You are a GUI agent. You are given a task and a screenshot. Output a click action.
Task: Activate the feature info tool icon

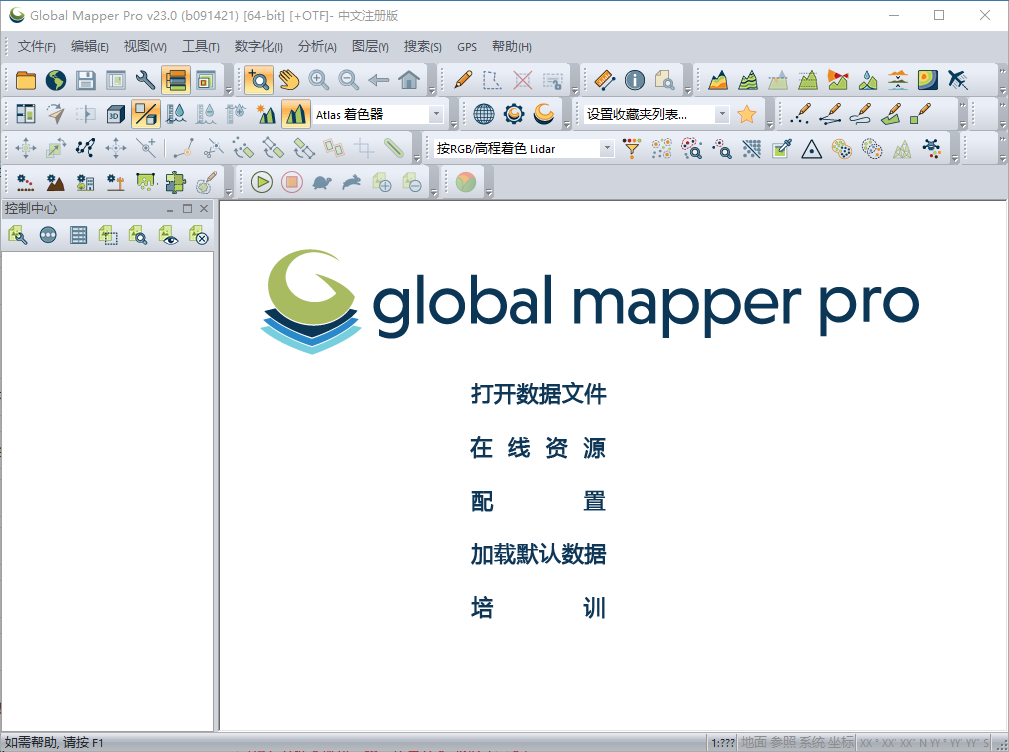coord(634,80)
